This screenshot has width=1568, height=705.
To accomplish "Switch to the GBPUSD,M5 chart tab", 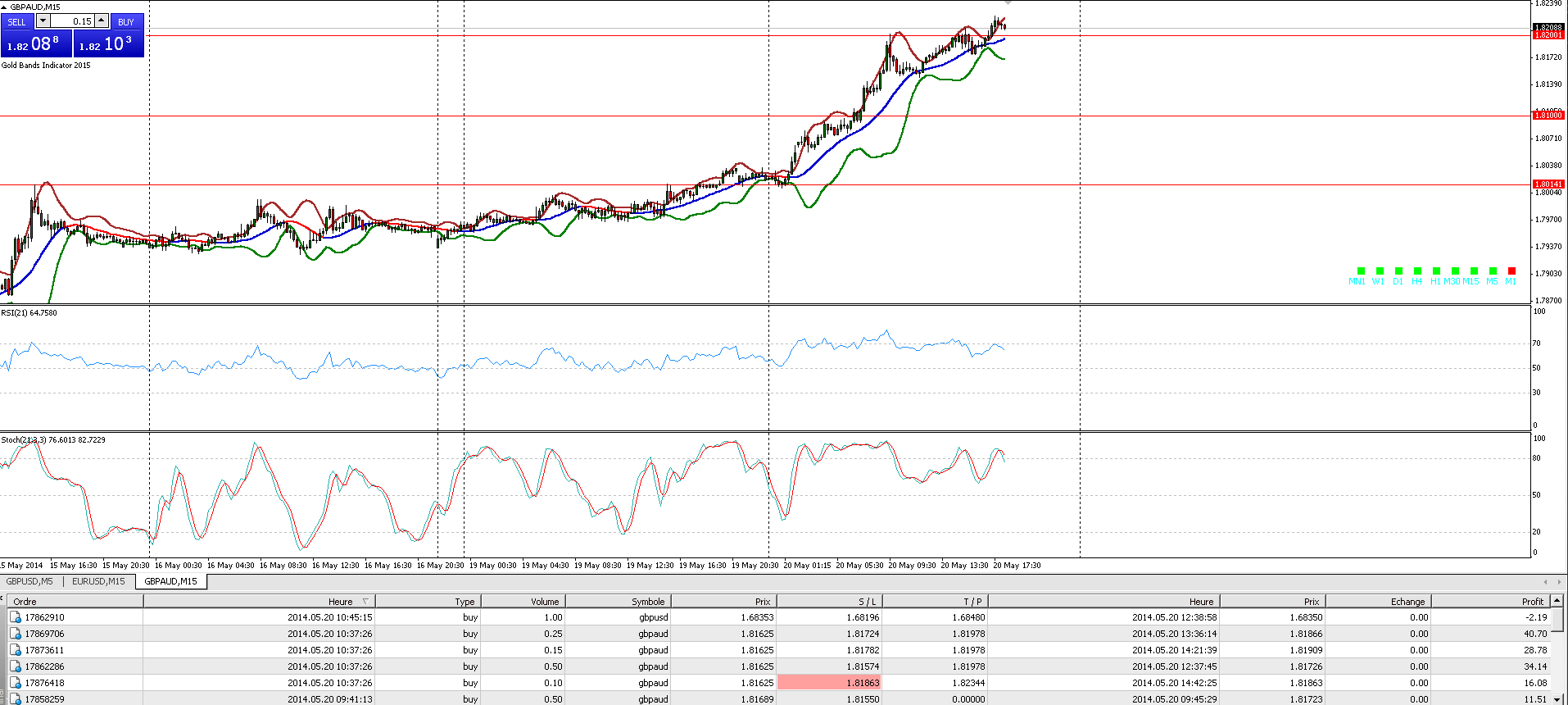I will click(x=29, y=581).
